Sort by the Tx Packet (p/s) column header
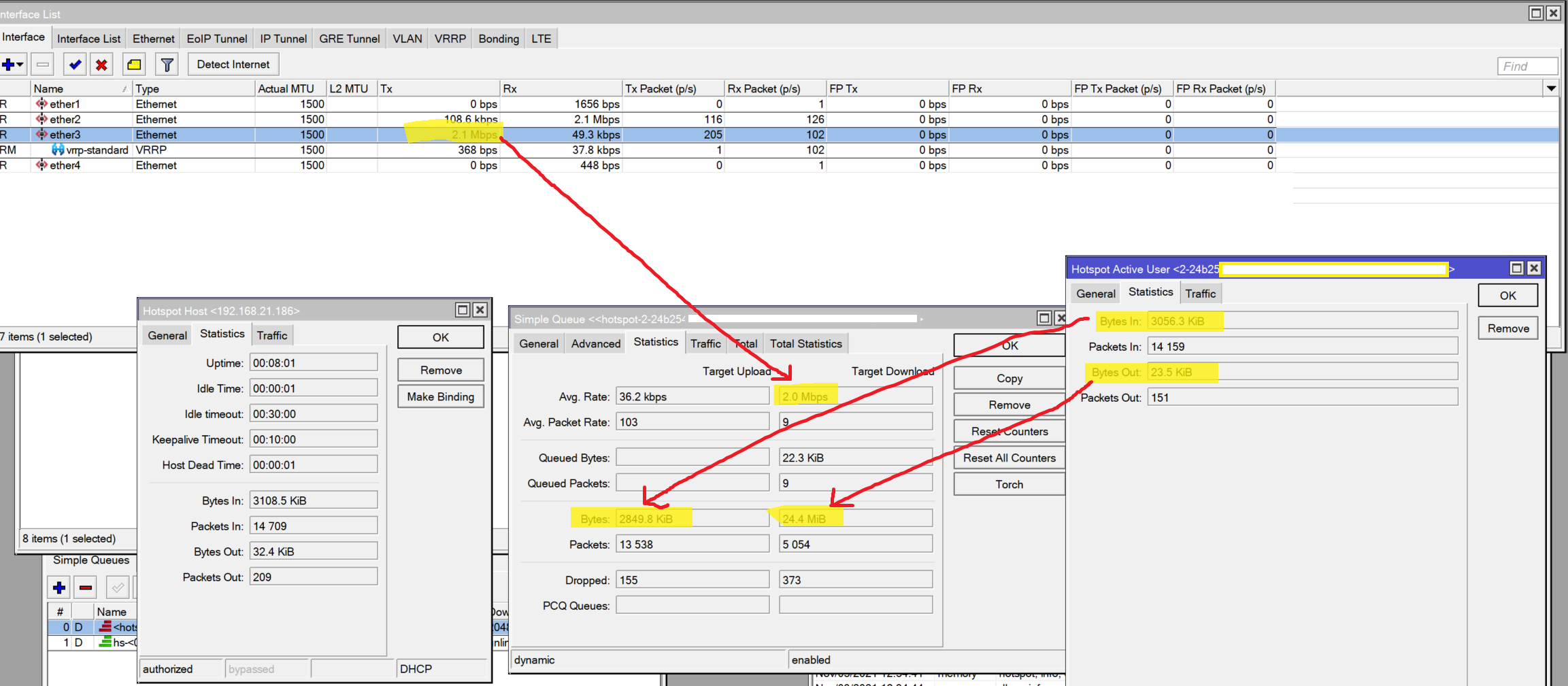 coord(673,88)
